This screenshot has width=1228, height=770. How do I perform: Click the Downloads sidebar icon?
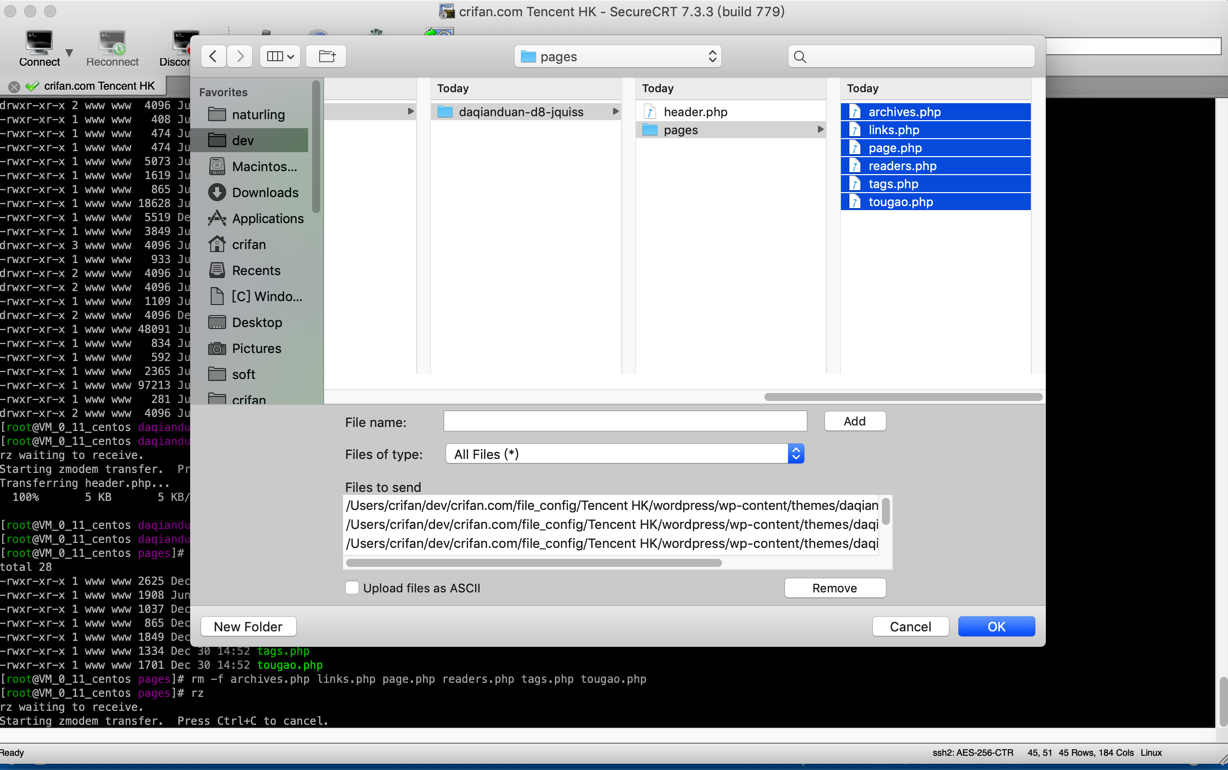click(216, 192)
